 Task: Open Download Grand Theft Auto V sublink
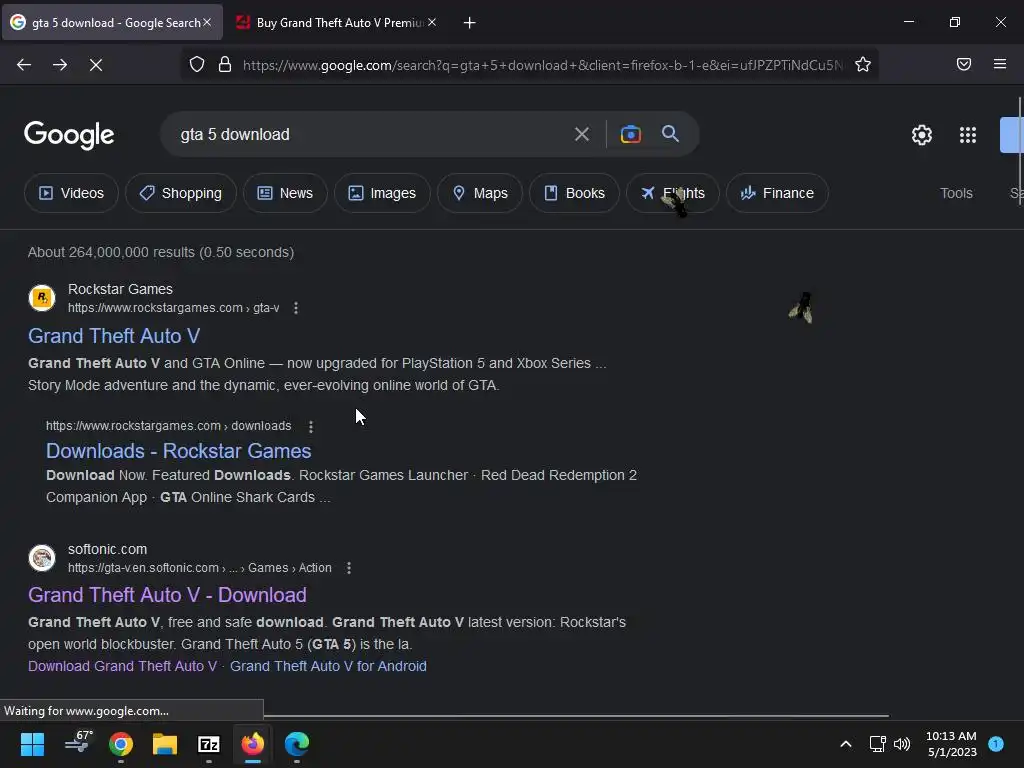pyautogui.click(x=122, y=666)
